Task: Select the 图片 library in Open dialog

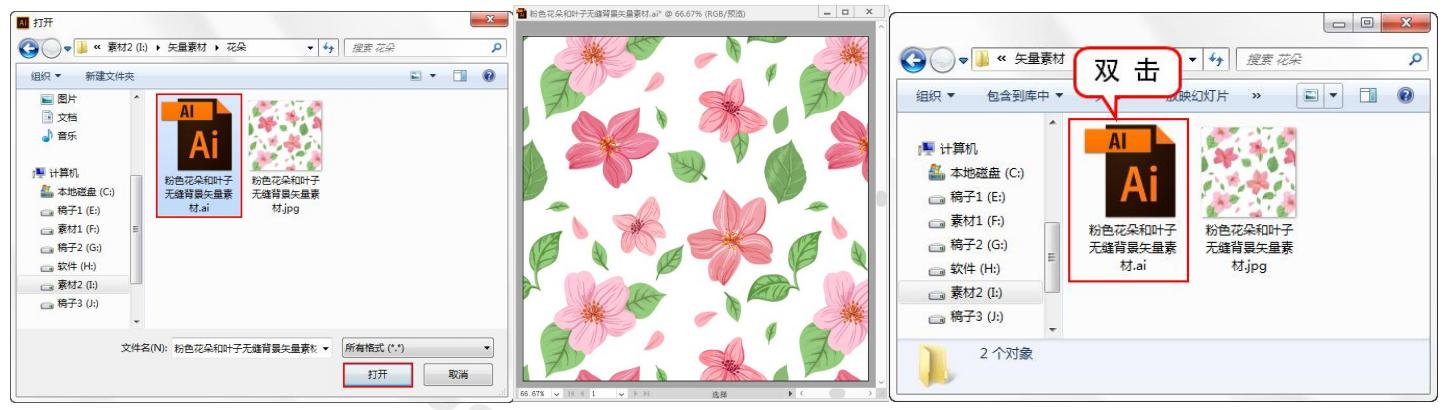Action: click(58, 99)
